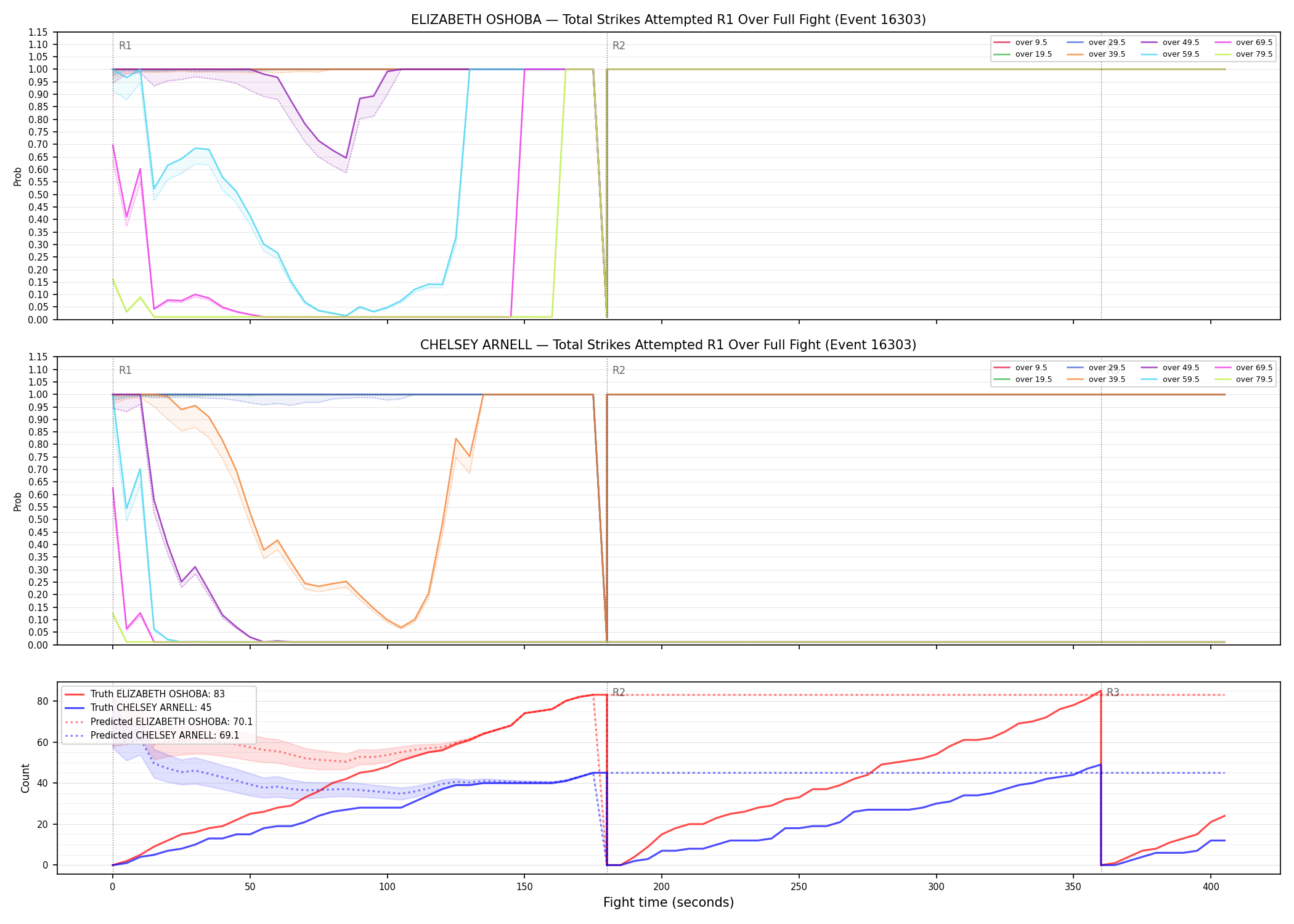Click the 1.15 tick on Oshoba Prob axis
Screen dimensions: 1294x924
pyautogui.click(x=38, y=32)
